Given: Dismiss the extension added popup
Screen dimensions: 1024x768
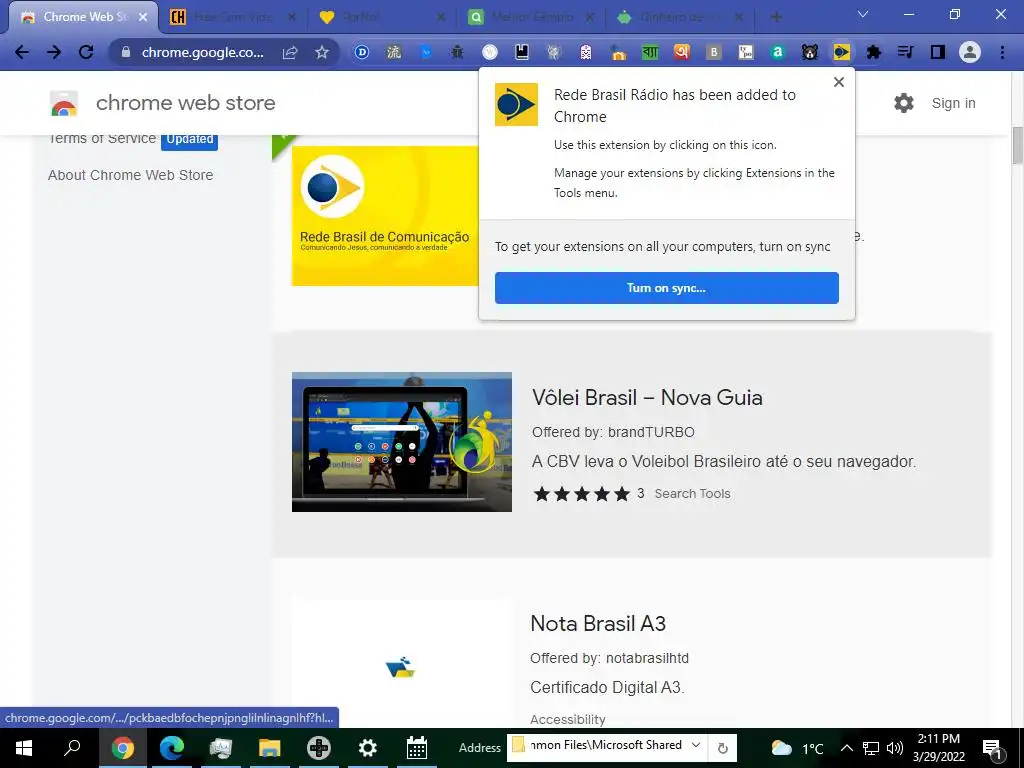Looking at the screenshot, I should tap(839, 82).
